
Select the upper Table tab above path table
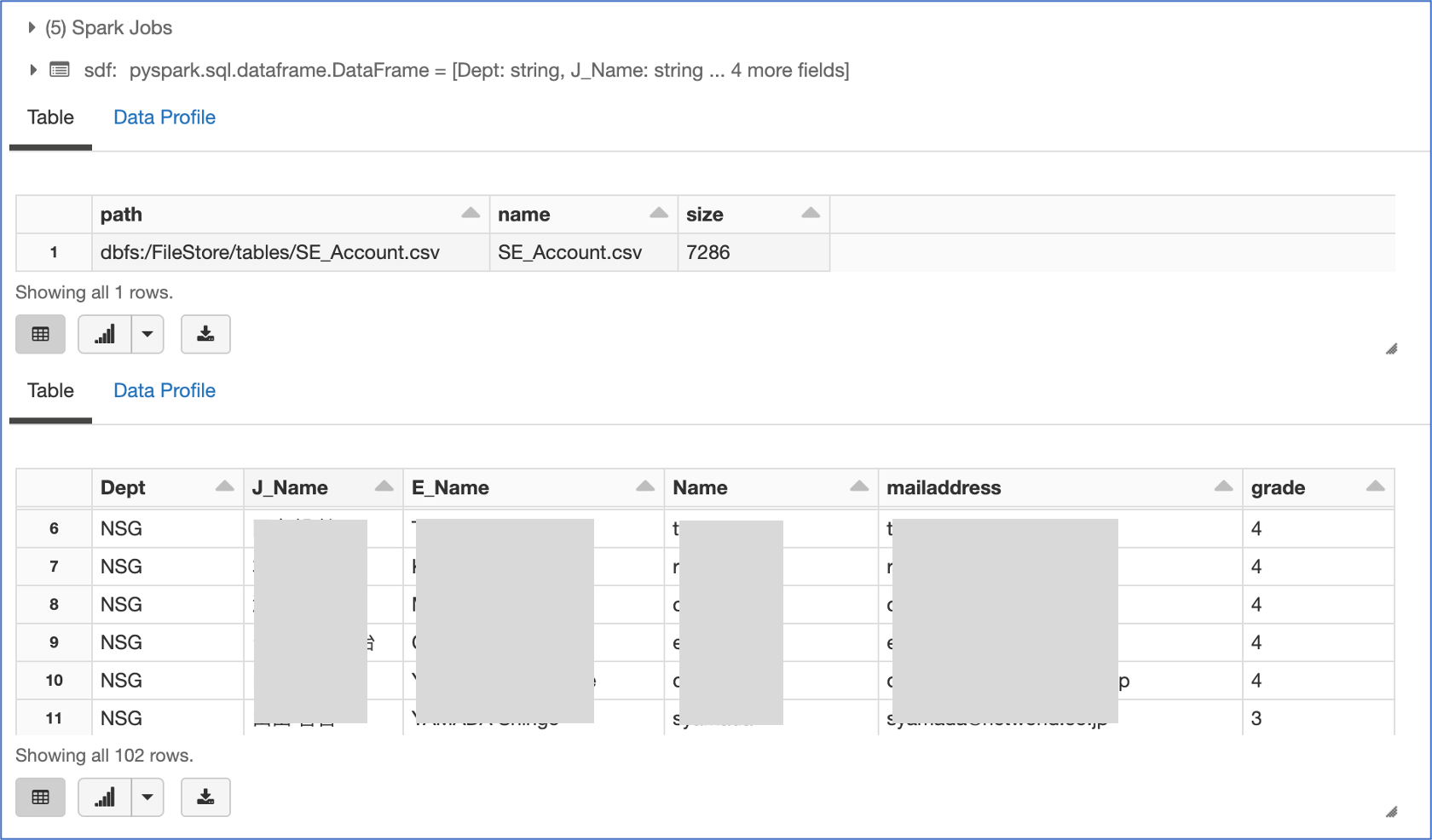[50, 118]
